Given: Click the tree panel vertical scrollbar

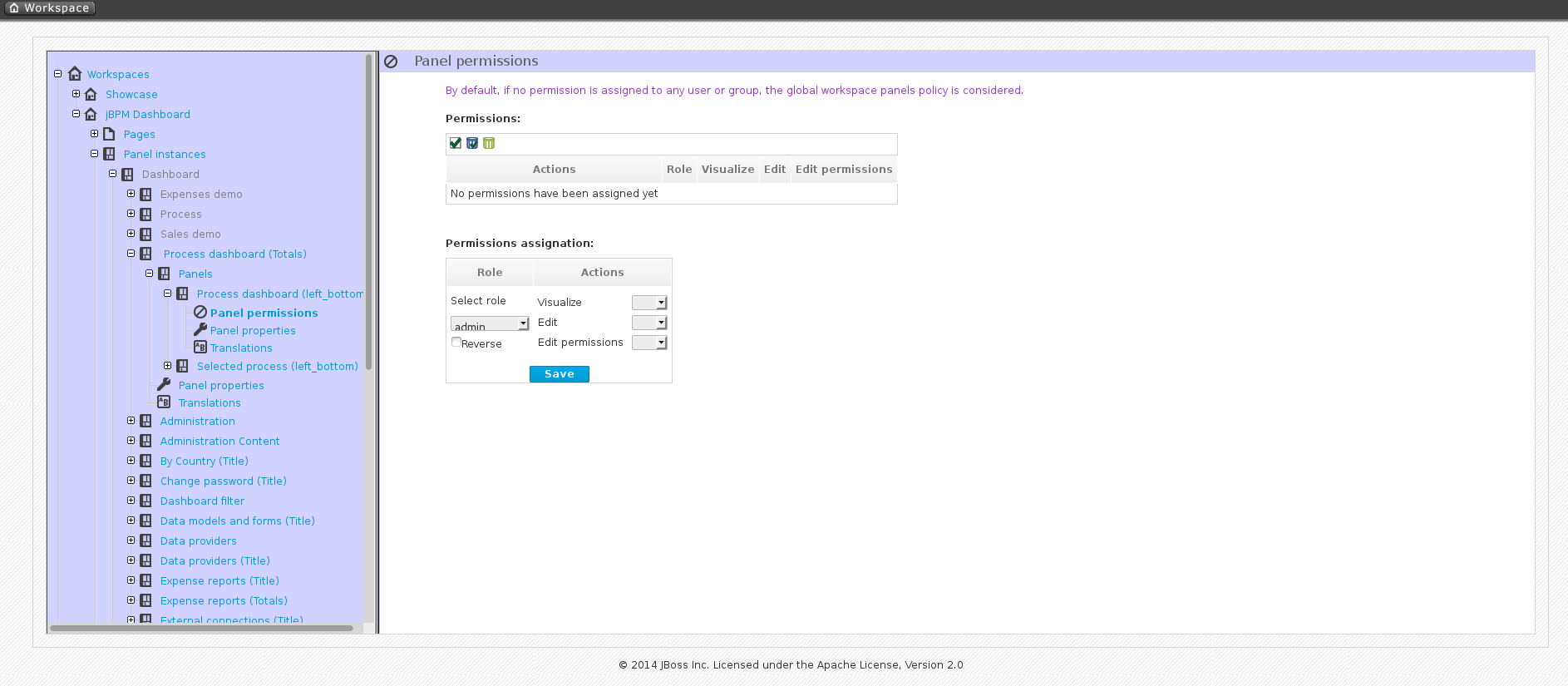Looking at the screenshot, I should pyautogui.click(x=368, y=212).
